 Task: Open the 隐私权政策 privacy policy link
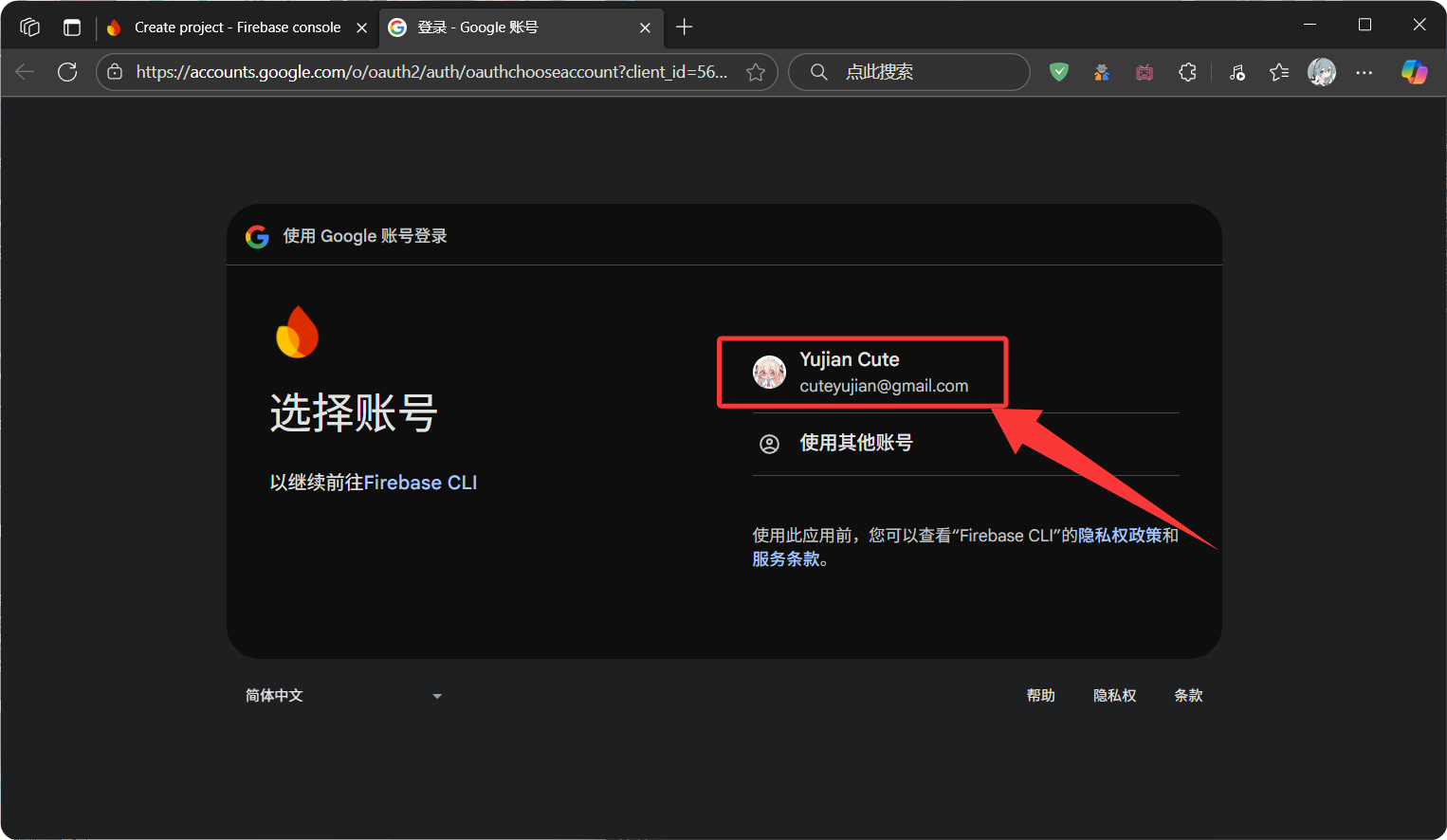[1120, 536]
